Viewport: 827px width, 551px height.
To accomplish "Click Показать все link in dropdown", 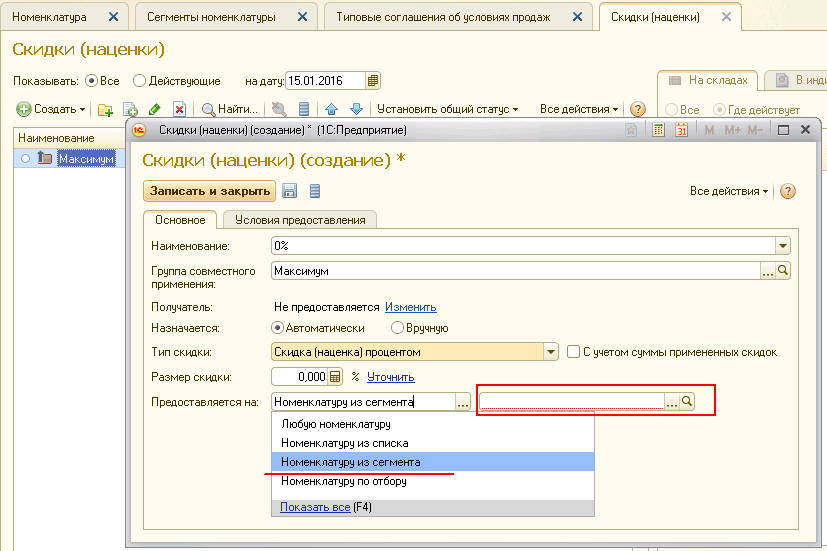I will point(315,507).
